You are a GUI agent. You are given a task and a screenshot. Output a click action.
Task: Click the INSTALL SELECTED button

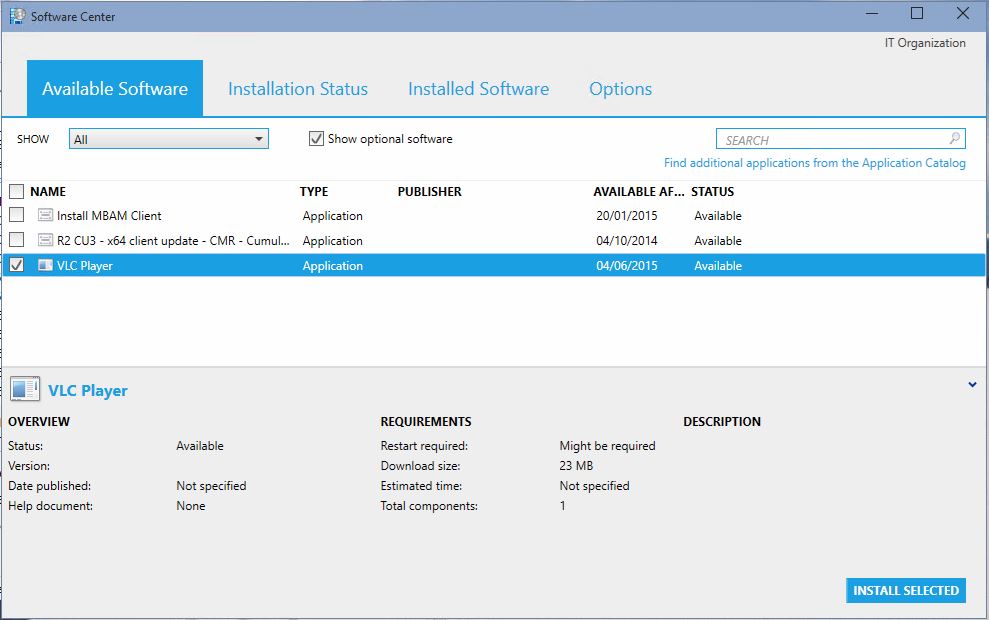click(x=906, y=591)
